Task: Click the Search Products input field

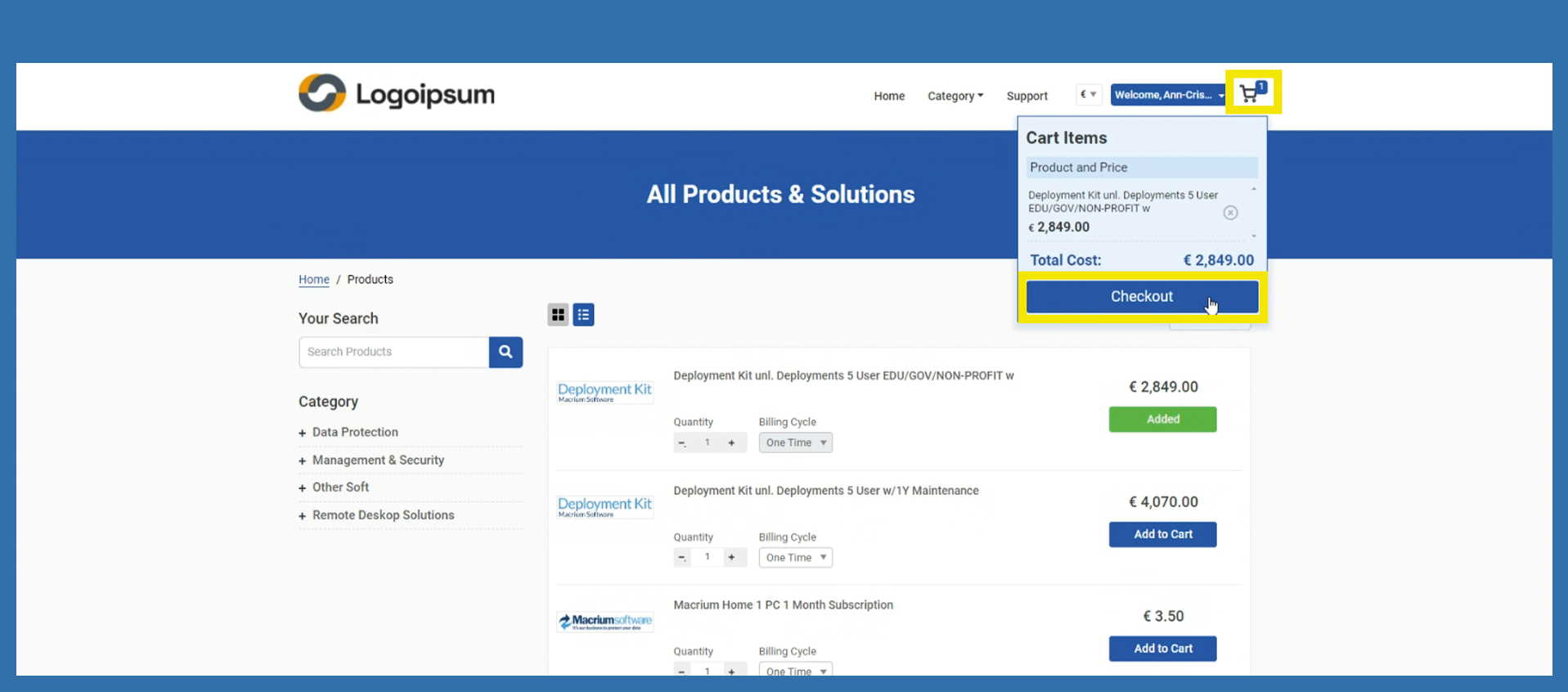Action: pos(394,352)
